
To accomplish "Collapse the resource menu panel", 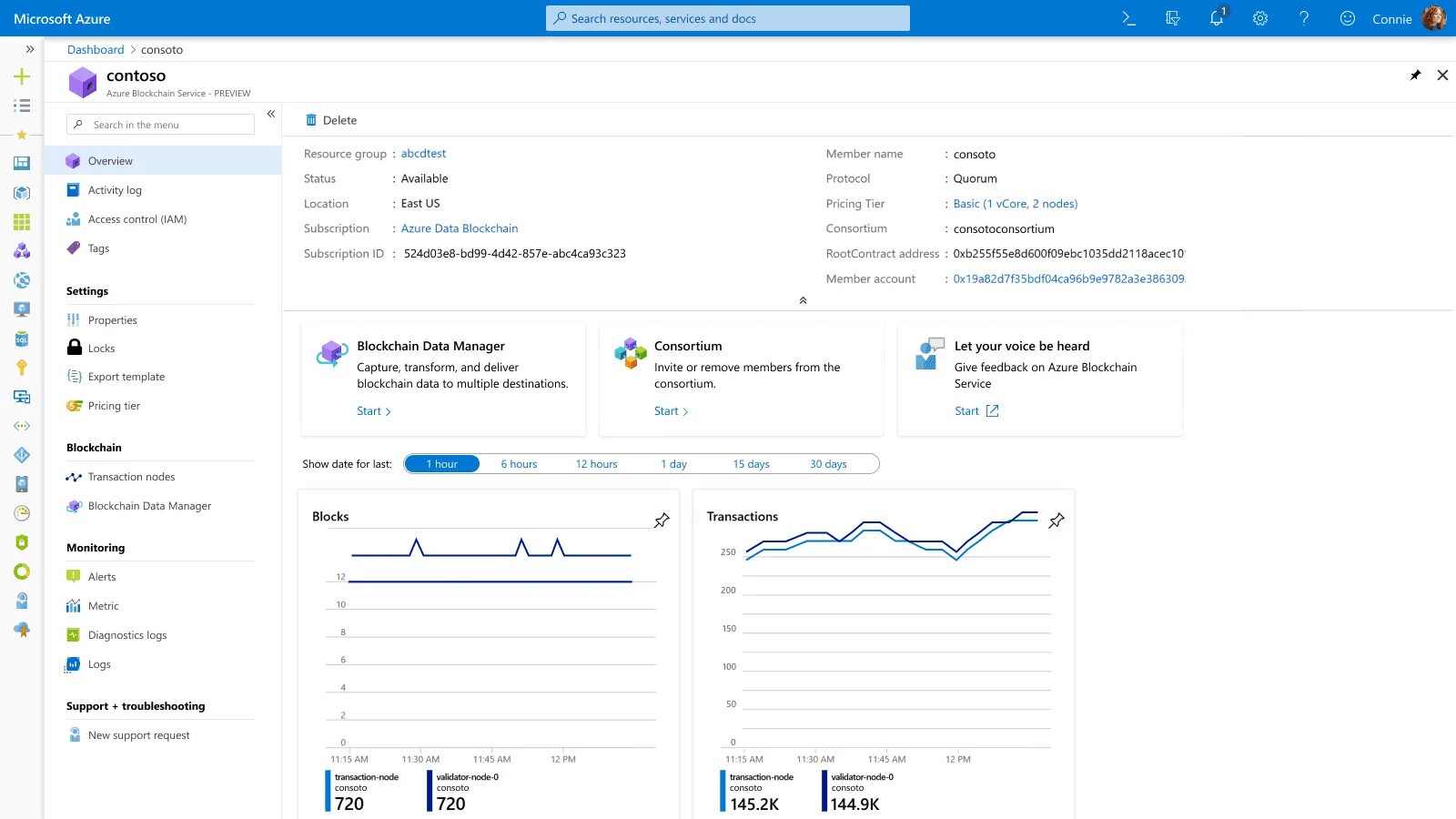I will click(270, 114).
